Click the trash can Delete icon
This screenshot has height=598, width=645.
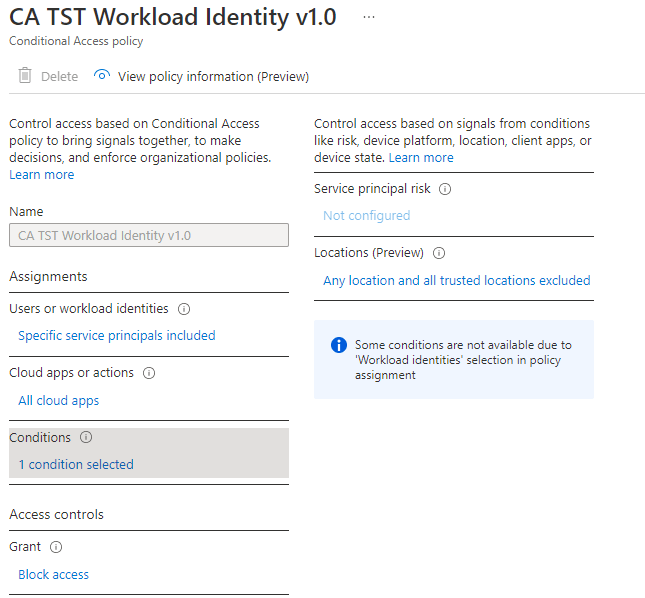[x=25, y=76]
